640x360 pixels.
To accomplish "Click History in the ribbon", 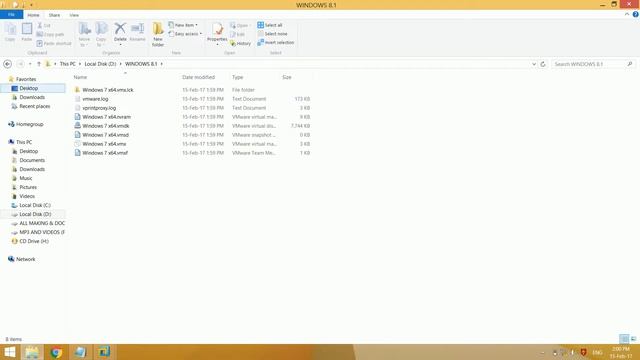I will coord(241,43).
